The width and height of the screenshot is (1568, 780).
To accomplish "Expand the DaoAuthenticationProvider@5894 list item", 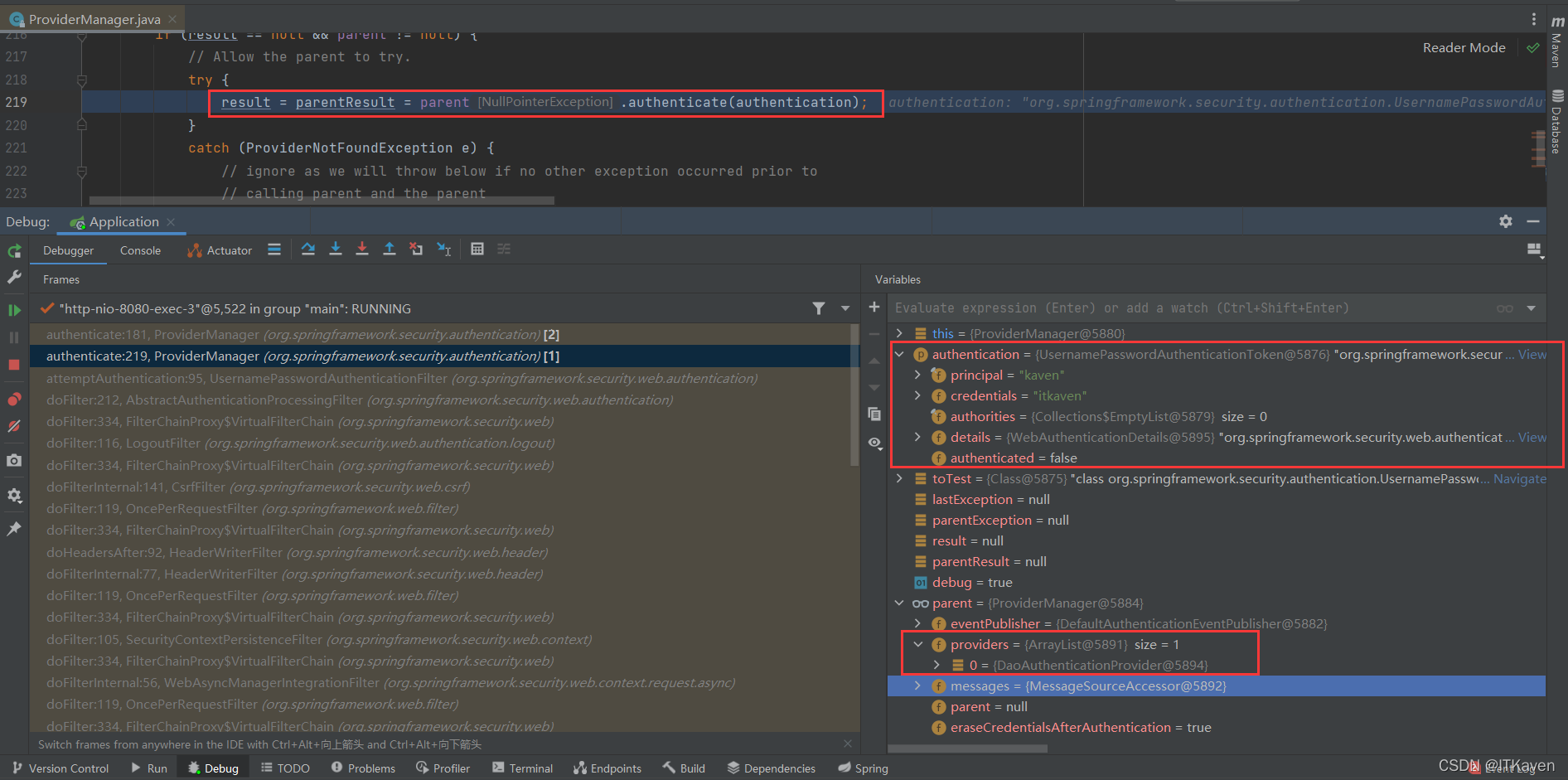I will point(936,665).
